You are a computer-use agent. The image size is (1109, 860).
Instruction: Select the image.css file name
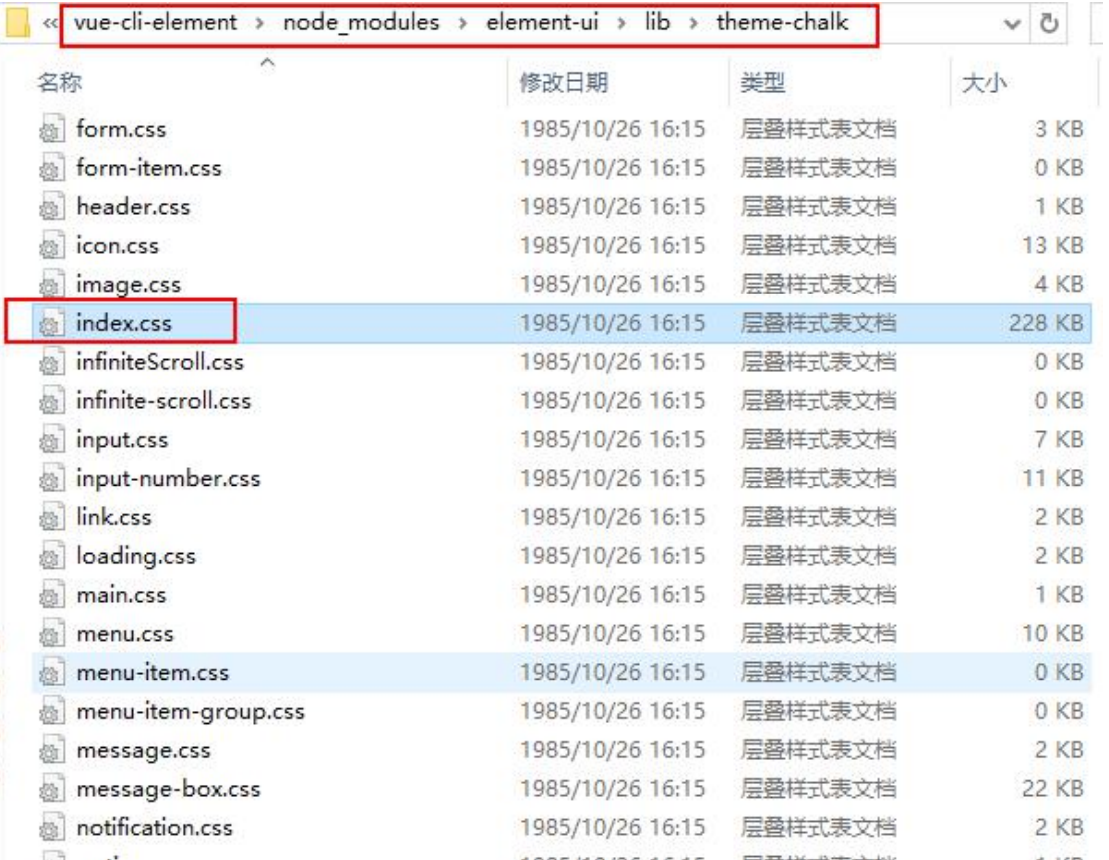[x=129, y=284]
